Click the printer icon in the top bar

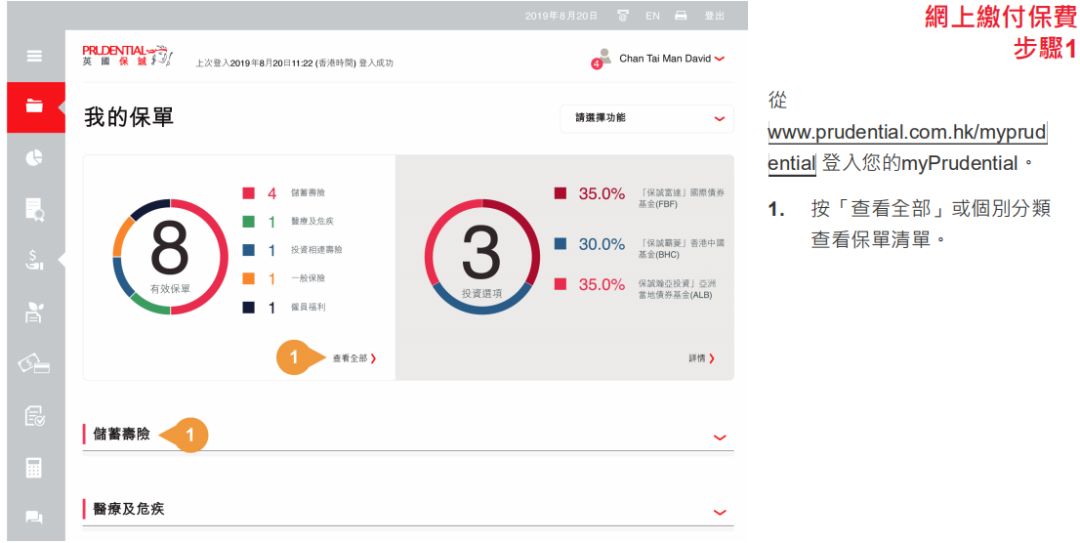pyautogui.click(x=681, y=16)
